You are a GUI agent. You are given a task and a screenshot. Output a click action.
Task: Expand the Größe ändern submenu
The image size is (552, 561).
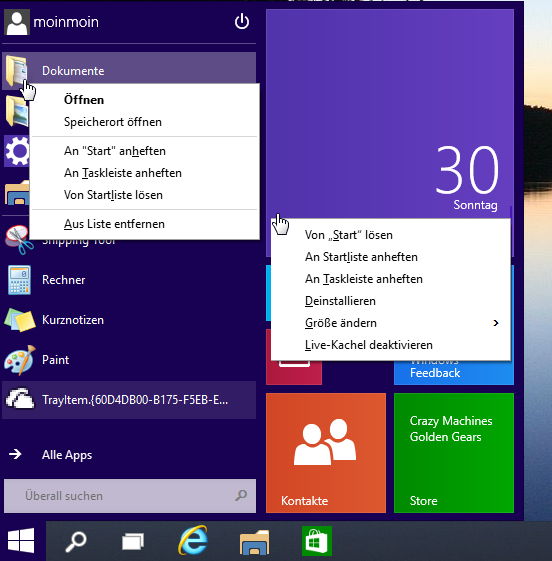(x=391, y=323)
